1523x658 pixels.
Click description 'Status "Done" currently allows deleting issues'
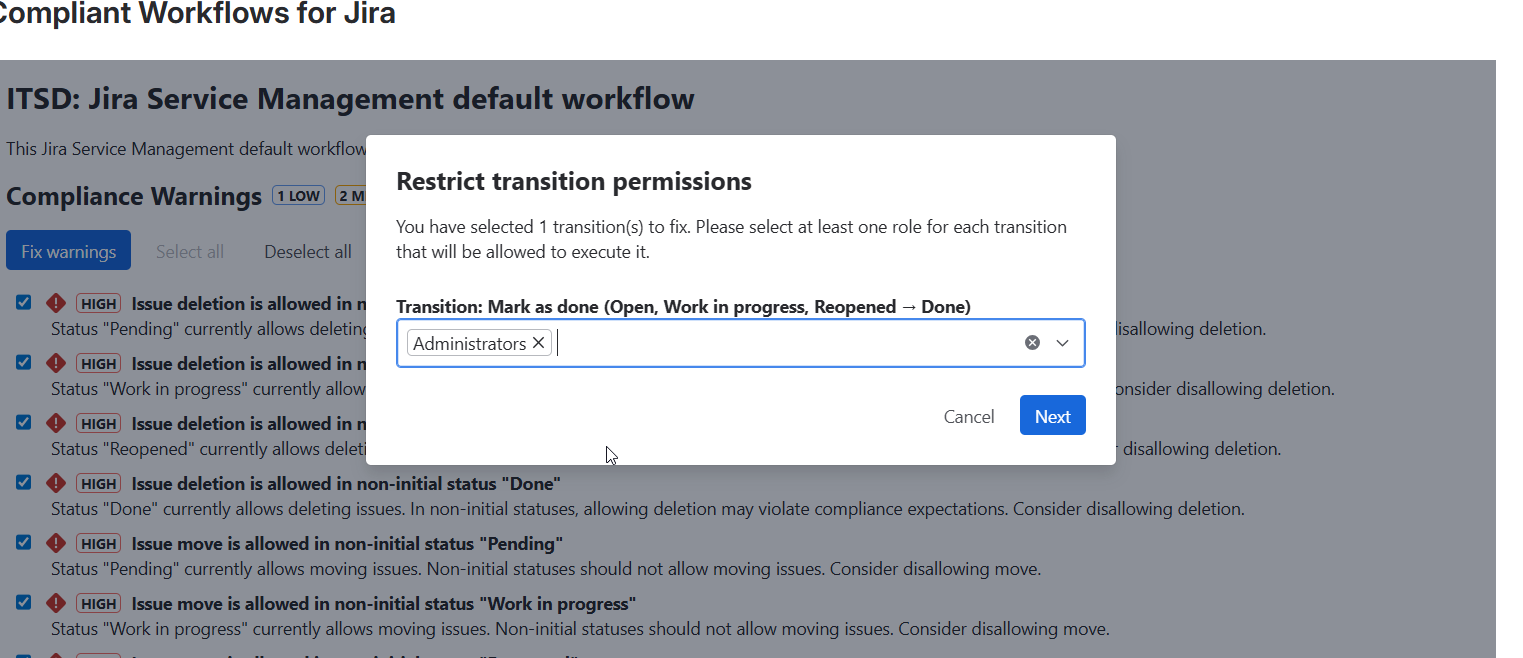(648, 509)
